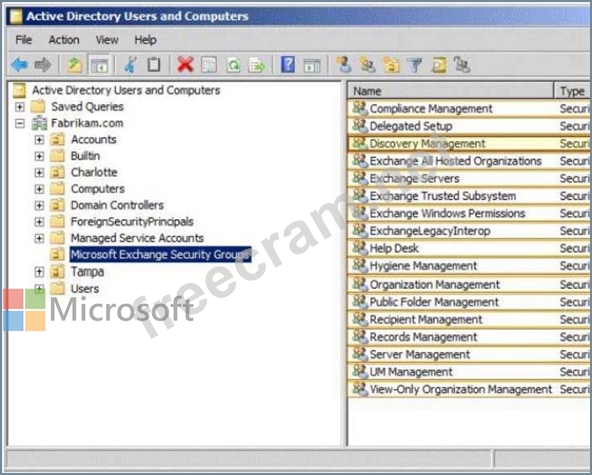Image resolution: width=592 pixels, height=475 pixels.
Task: Click the red Delete X icon
Action: coord(185,65)
